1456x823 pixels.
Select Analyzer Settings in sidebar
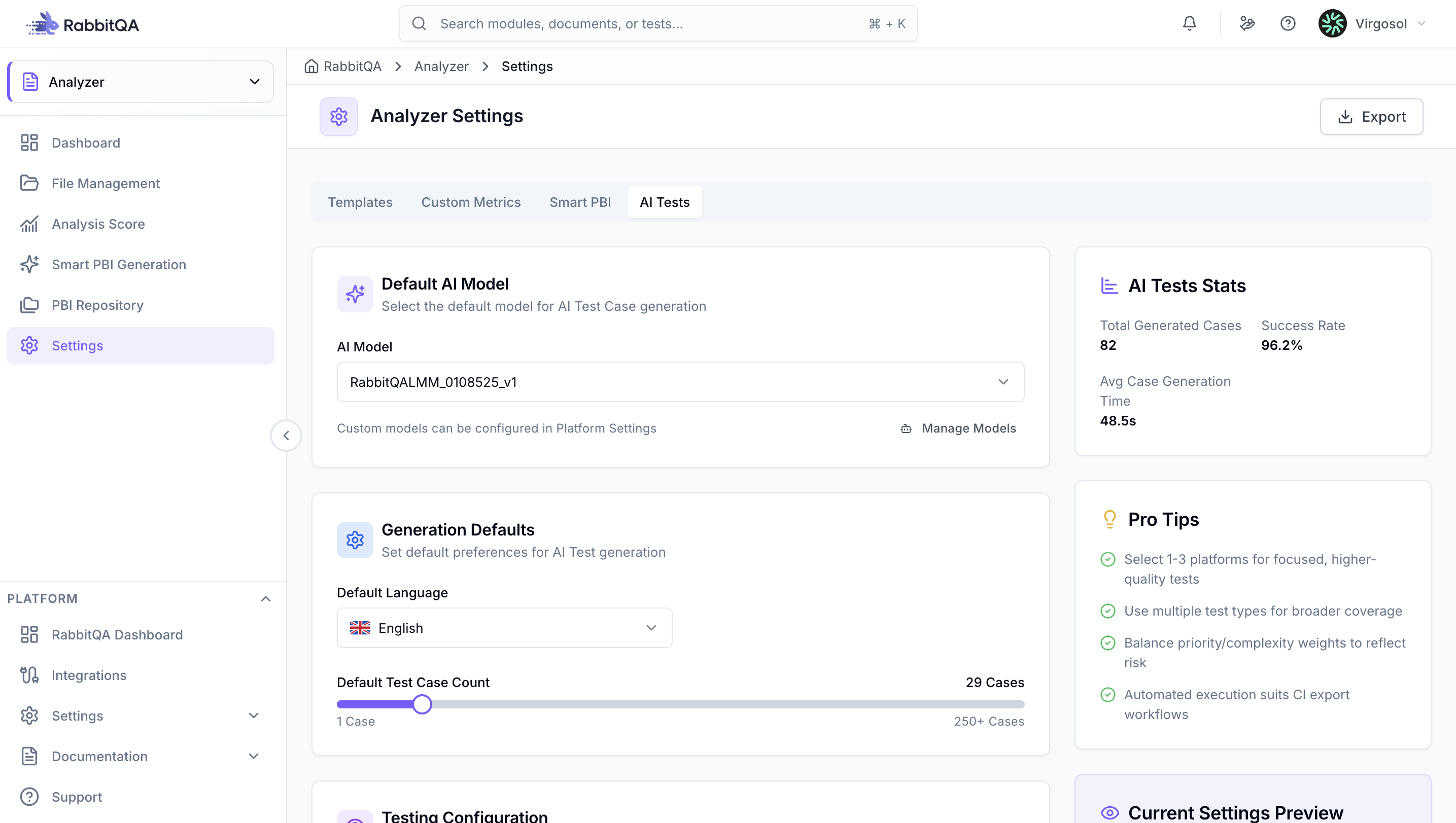[140, 345]
